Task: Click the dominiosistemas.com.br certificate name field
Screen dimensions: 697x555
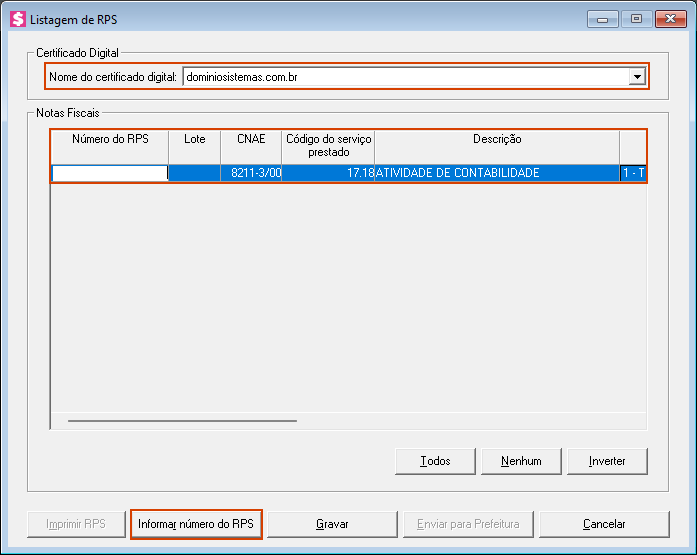Action: pyautogui.click(x=405, y=77)
